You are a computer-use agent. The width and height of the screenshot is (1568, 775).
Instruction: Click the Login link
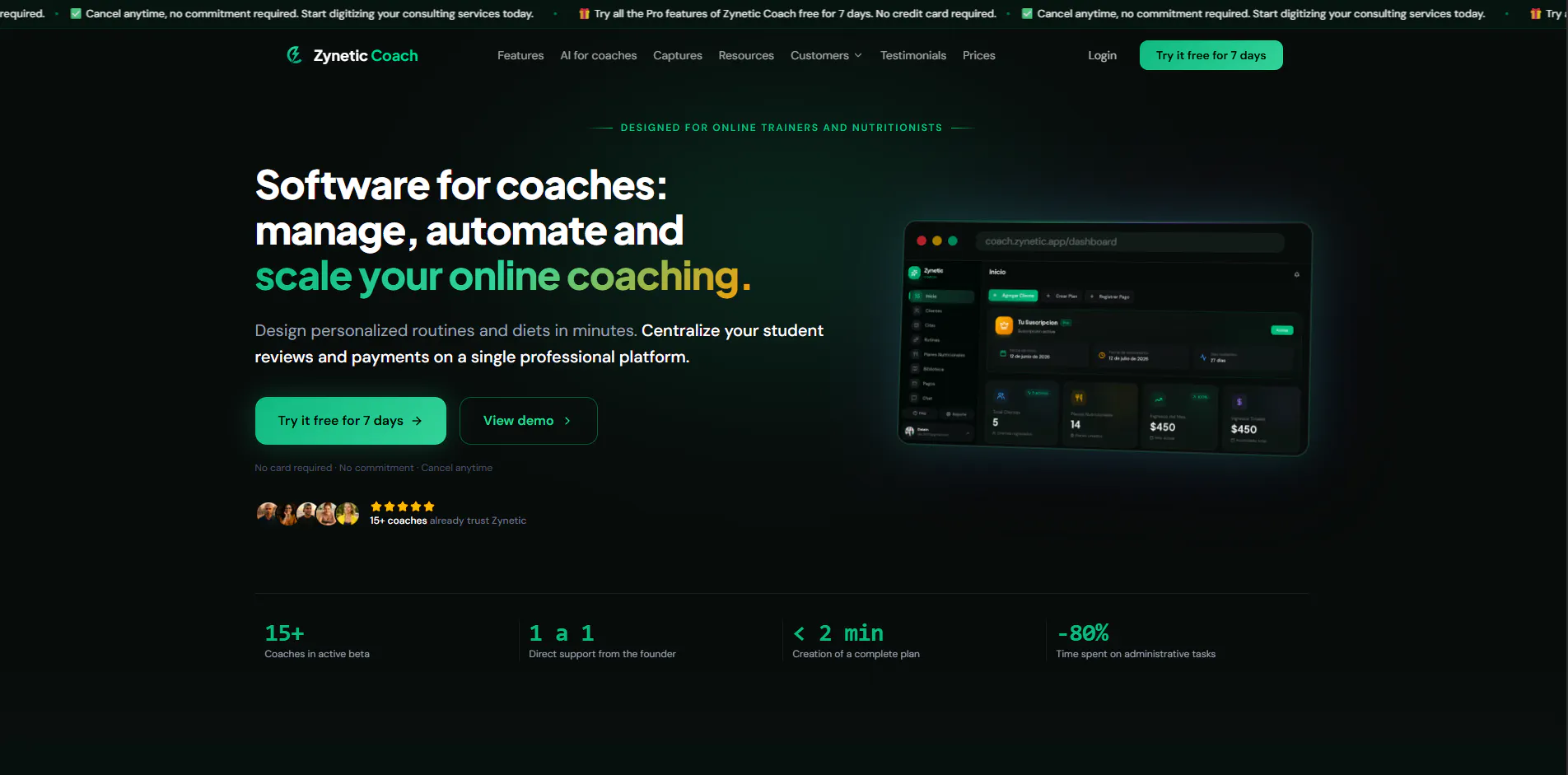pos(1102,55)
